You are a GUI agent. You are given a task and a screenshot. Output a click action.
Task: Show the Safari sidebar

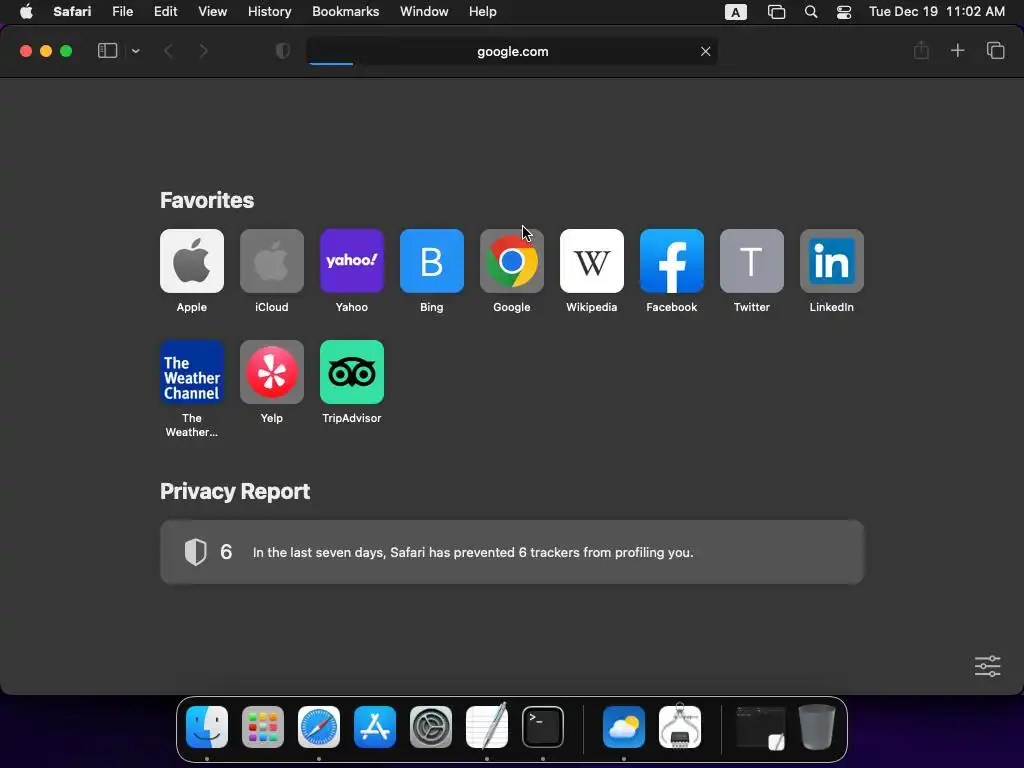[107, 51]
